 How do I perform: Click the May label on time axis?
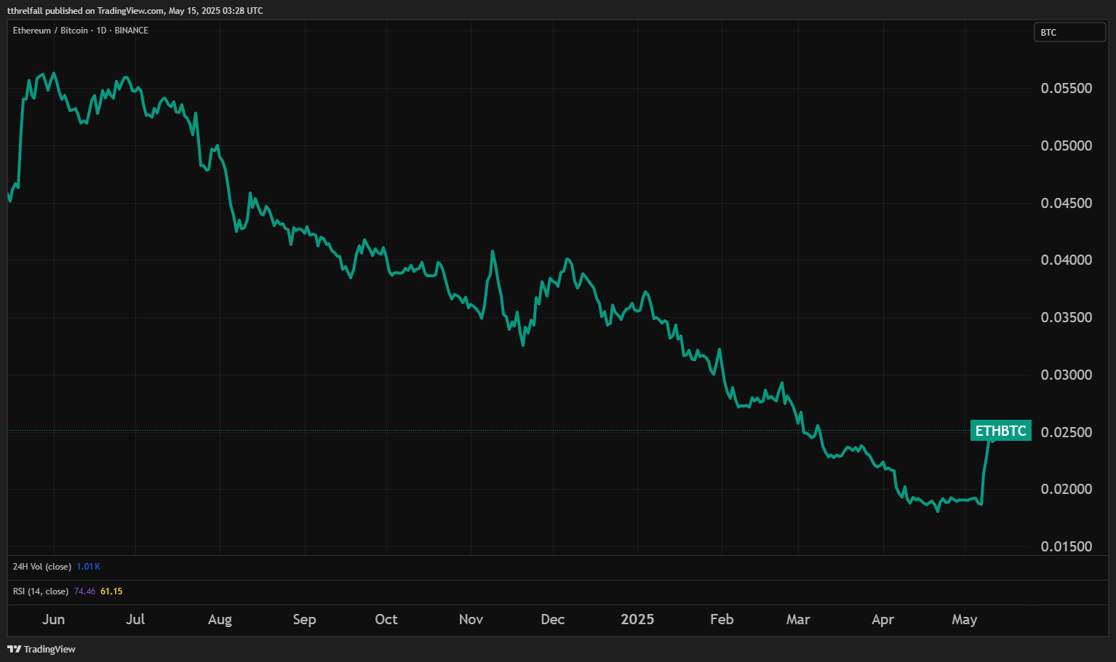tap(964, 620)
